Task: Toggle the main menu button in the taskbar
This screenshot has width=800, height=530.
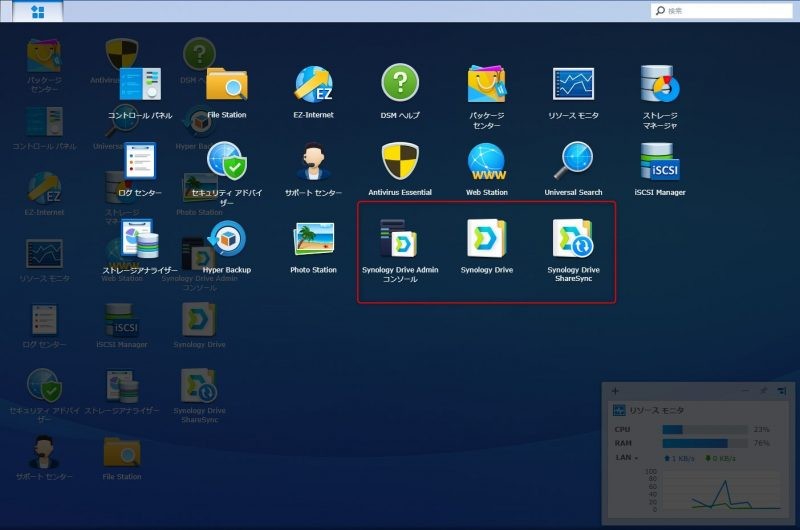Action: click(x=36, y=11)
